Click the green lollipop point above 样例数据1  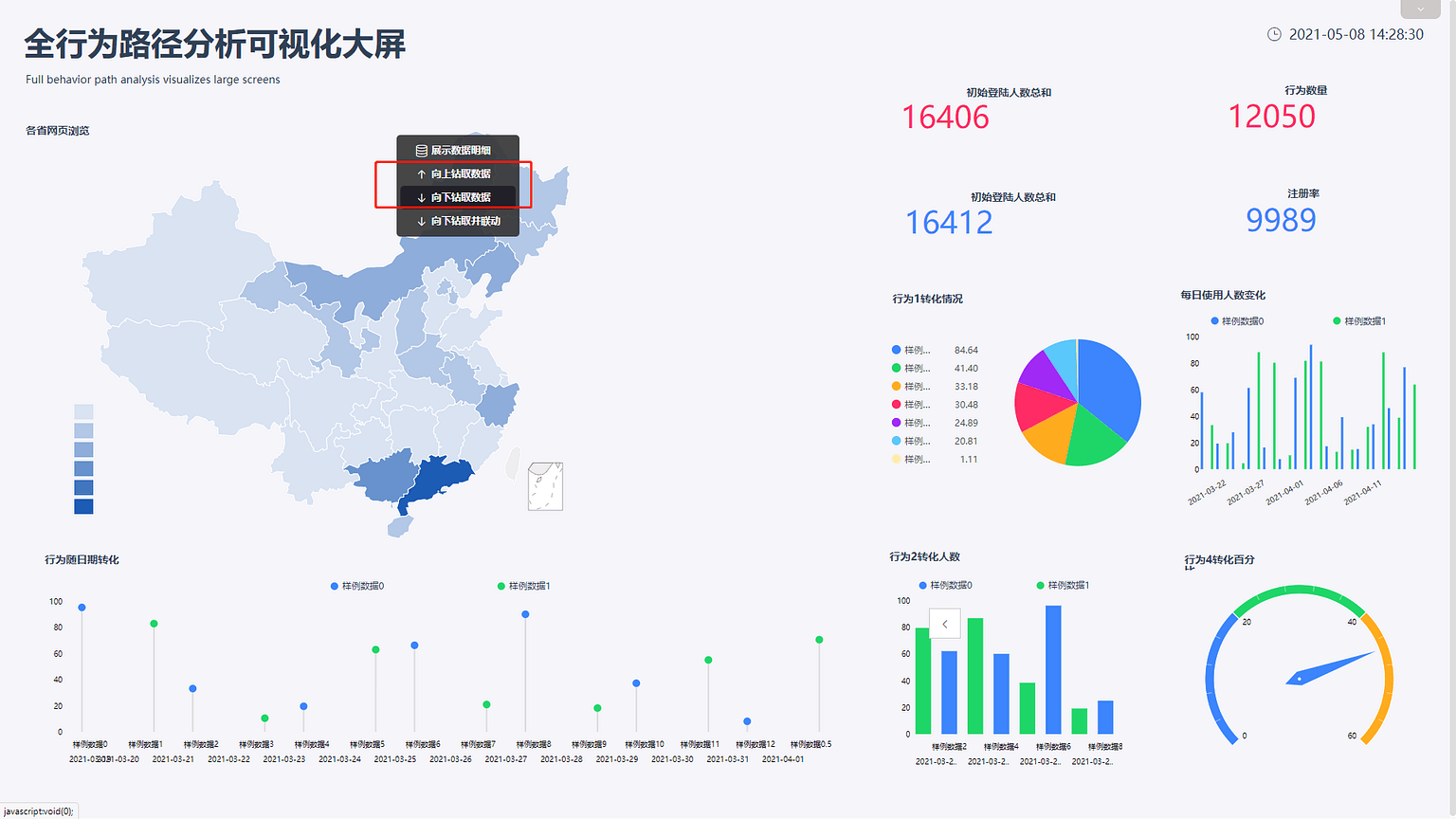click(154, 624)
